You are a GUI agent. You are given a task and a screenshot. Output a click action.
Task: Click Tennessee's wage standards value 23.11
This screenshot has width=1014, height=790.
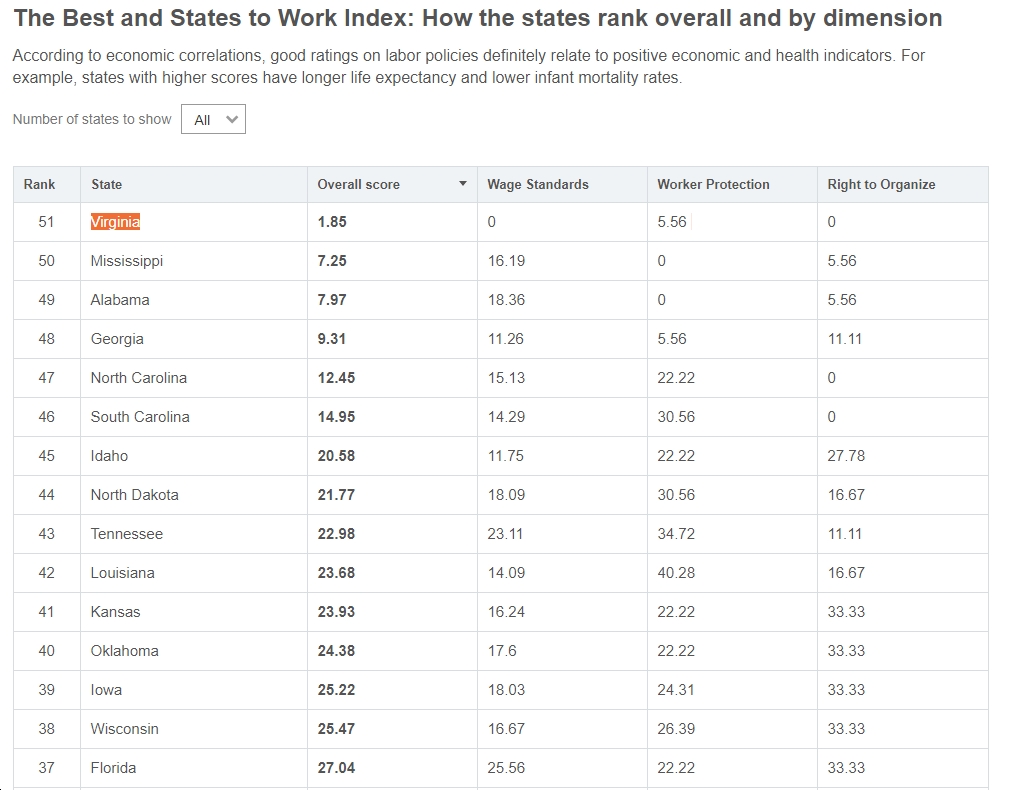coord(505,534)
